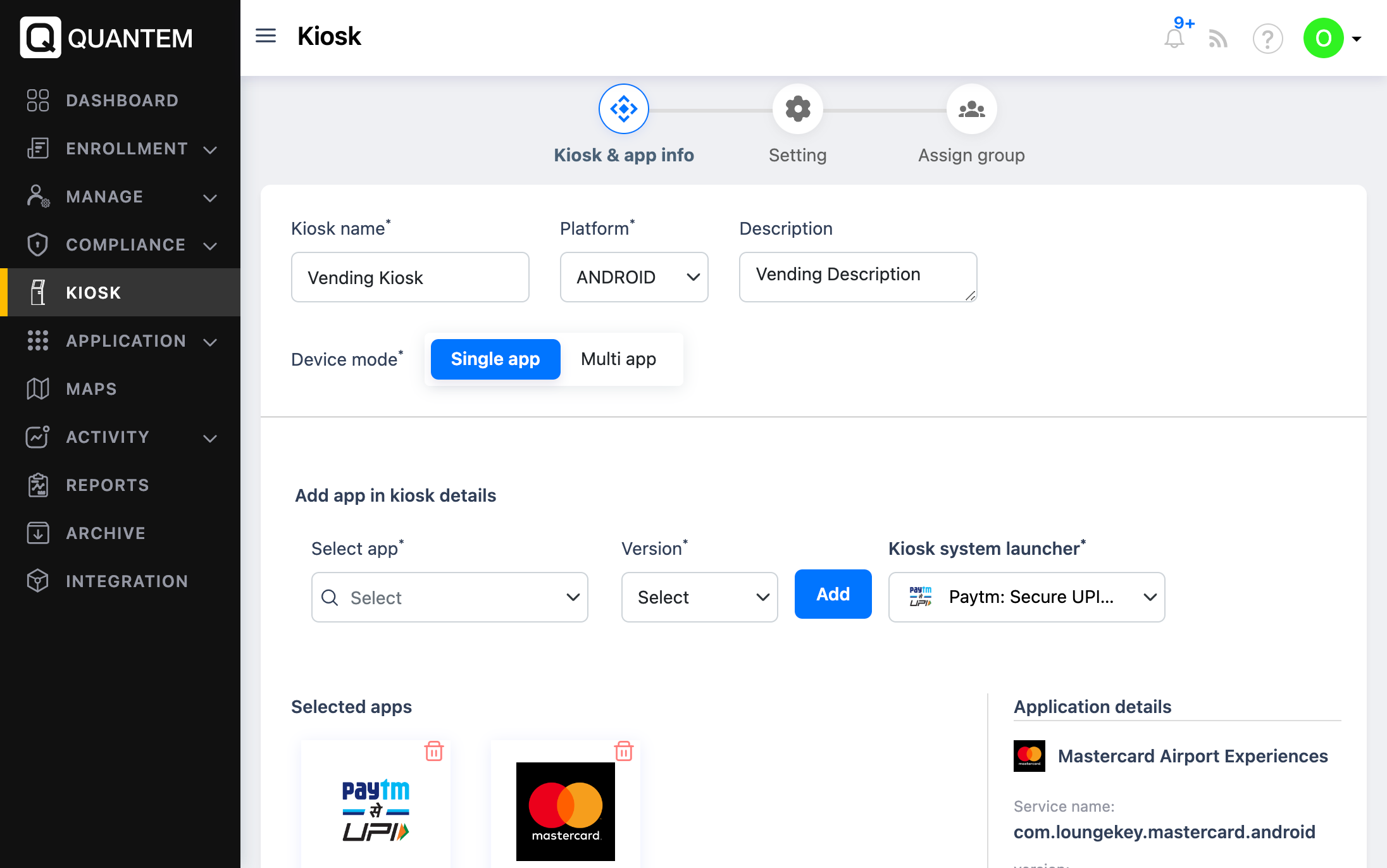Delete the Paytm app from selected apps
Screen dimensions: 1387x868
(x=434, y=751)
